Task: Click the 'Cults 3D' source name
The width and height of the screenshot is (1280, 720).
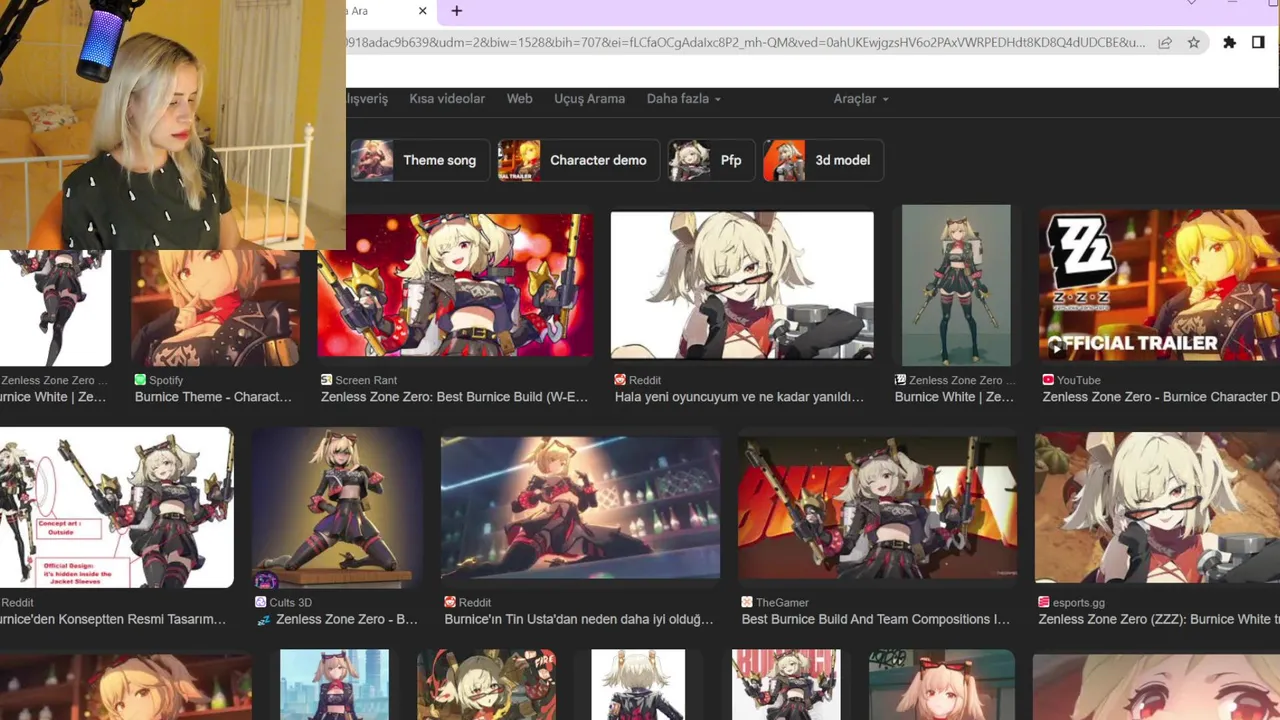Action: point(291,602)
